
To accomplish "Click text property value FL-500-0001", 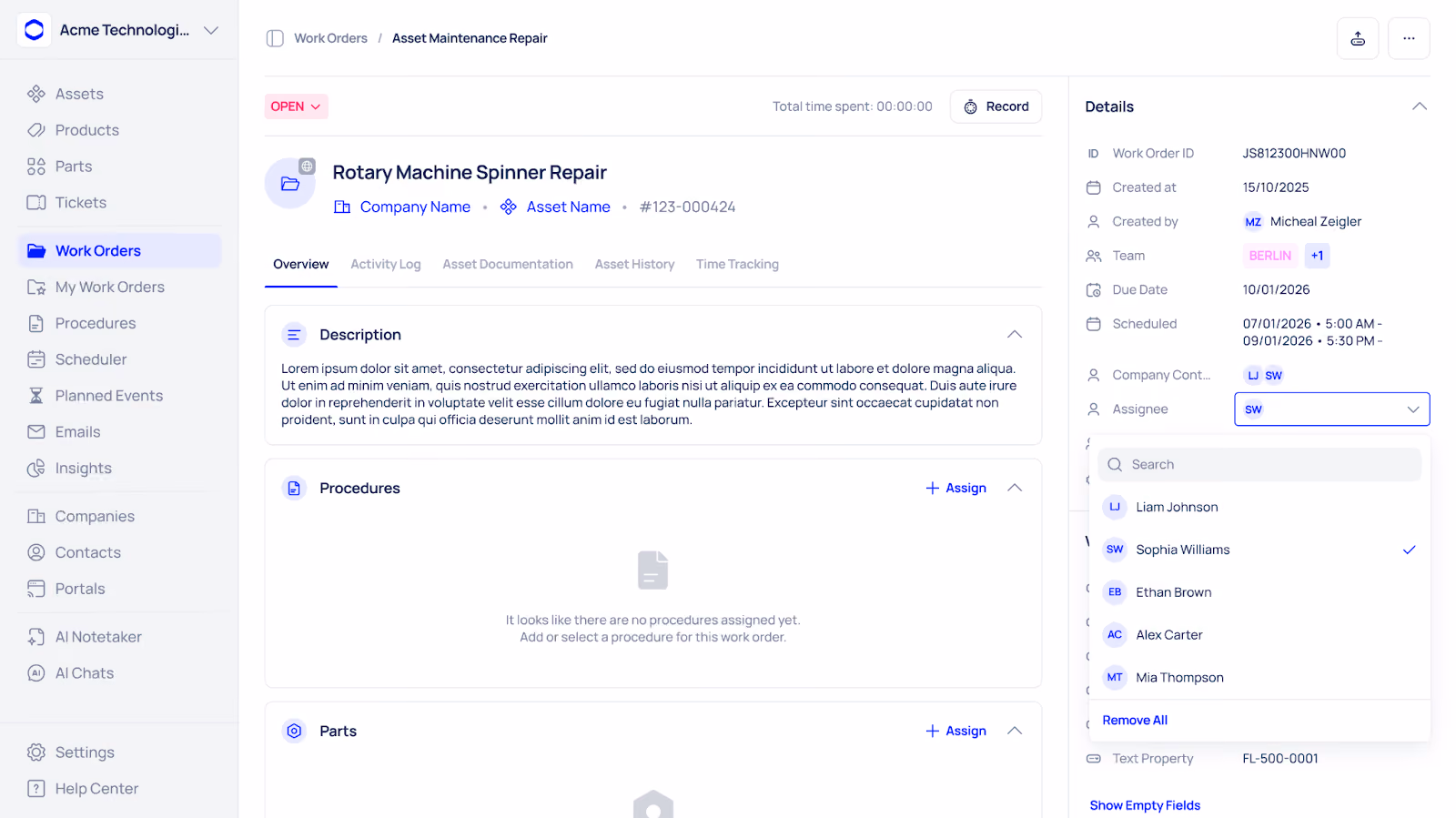I will (1280, 758).
